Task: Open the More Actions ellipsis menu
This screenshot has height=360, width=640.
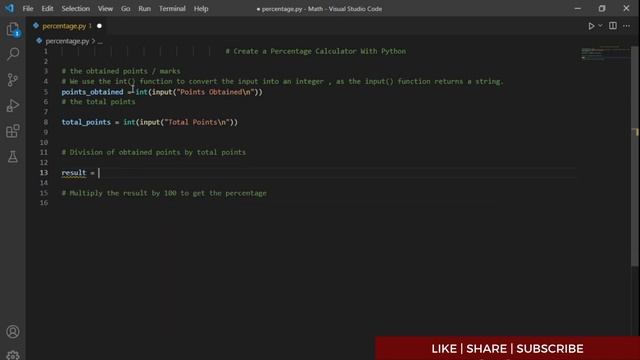Action: 627,26
